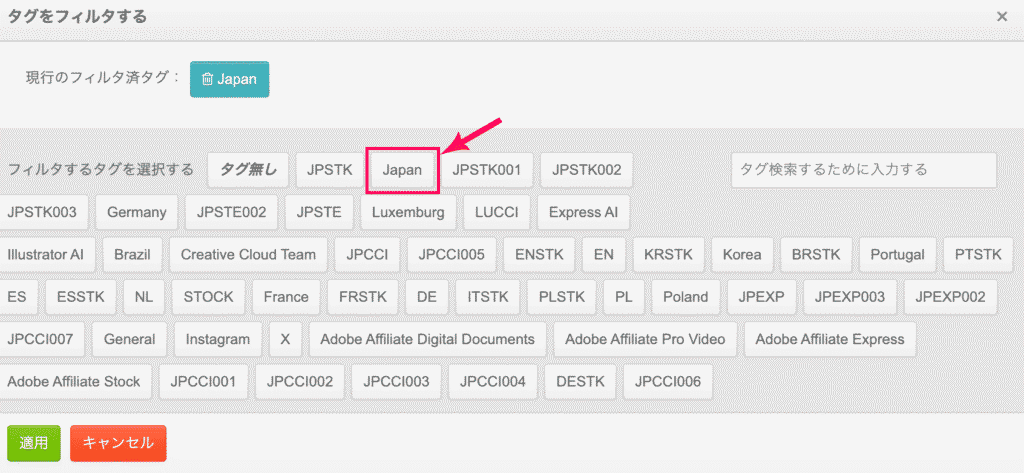Remove the current Japan filter tag
The width and height of the screenshot is (1024, 473).
click(229, 79)
